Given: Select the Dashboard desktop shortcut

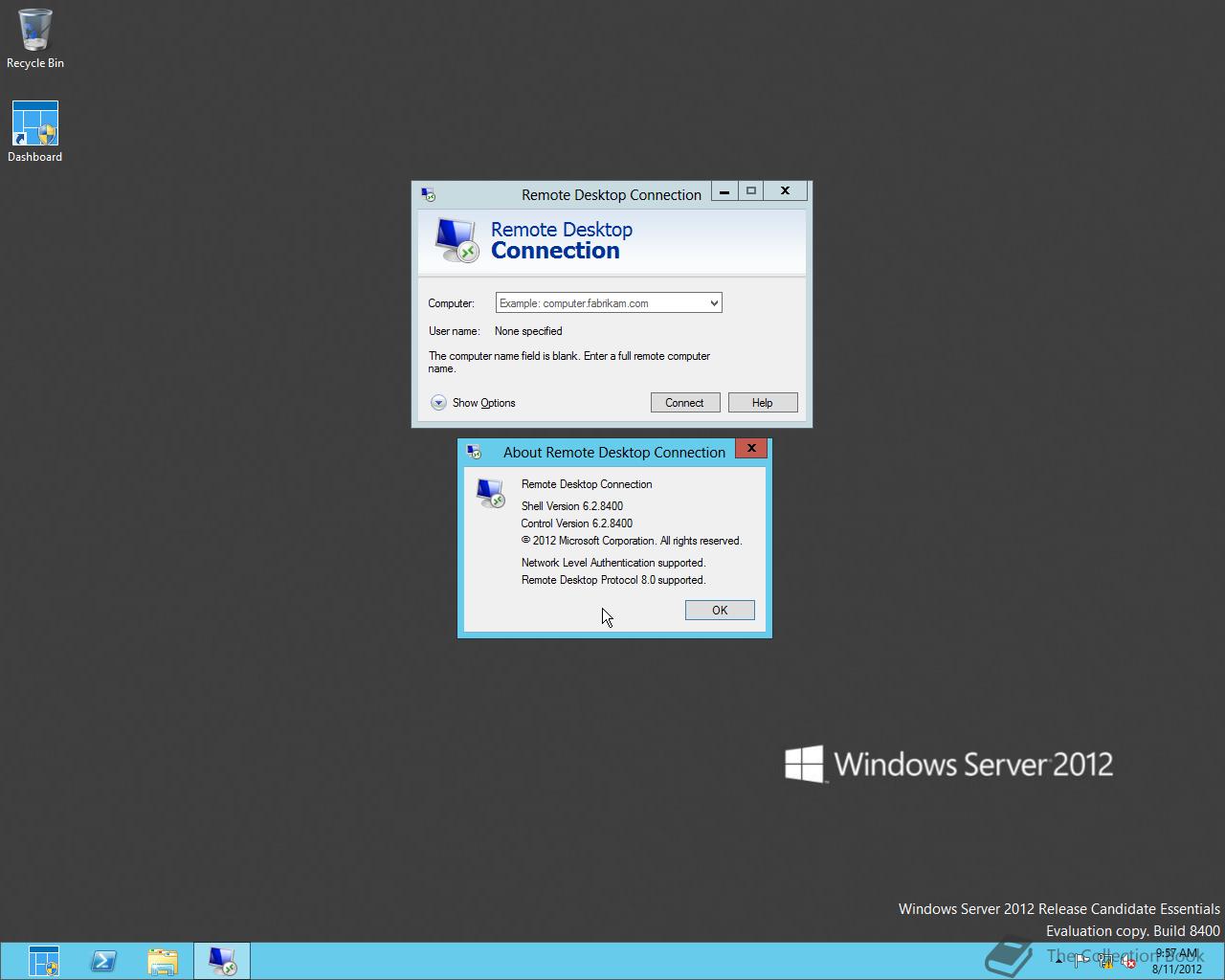Looking at the screenshot, I should (x=34, y=132).
